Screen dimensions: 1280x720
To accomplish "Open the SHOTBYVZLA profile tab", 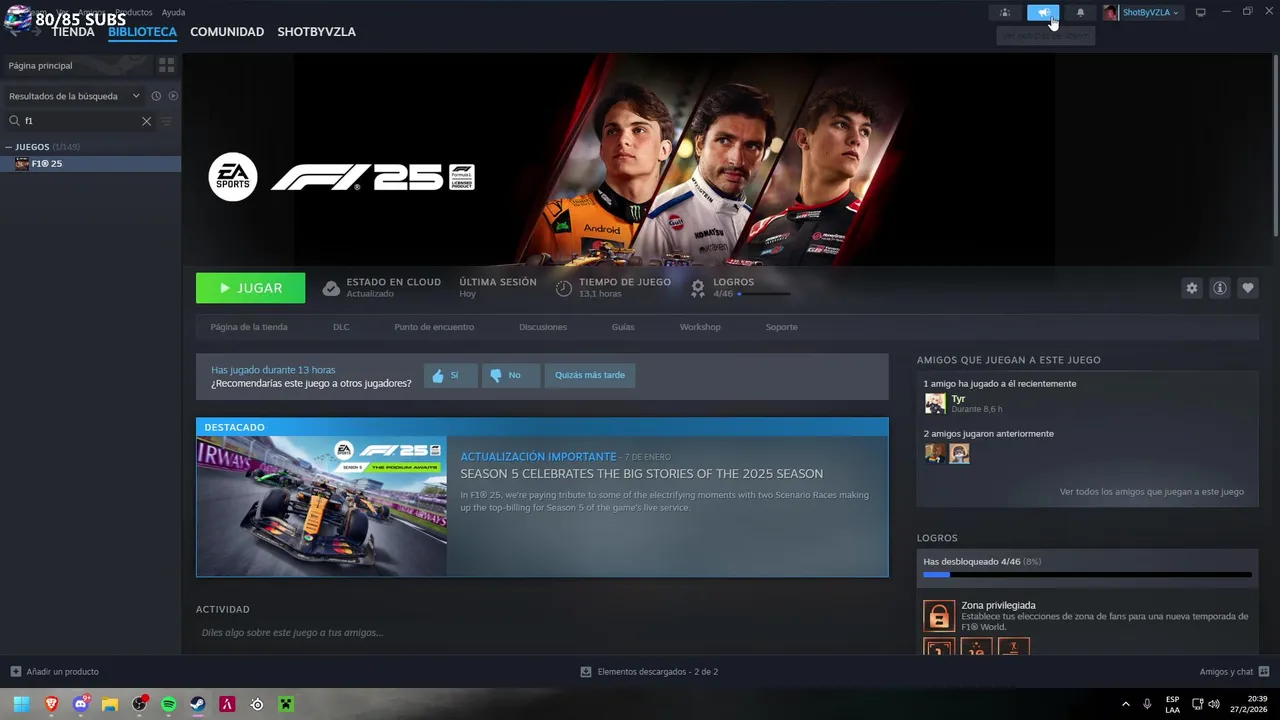I will (x=316, y=32).
